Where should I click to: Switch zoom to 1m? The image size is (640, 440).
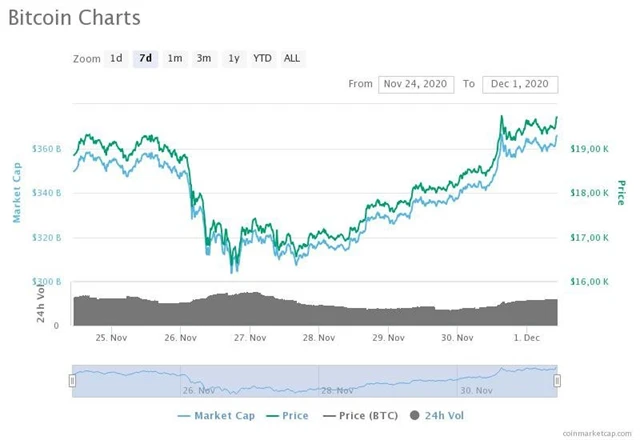click(175, 58)
